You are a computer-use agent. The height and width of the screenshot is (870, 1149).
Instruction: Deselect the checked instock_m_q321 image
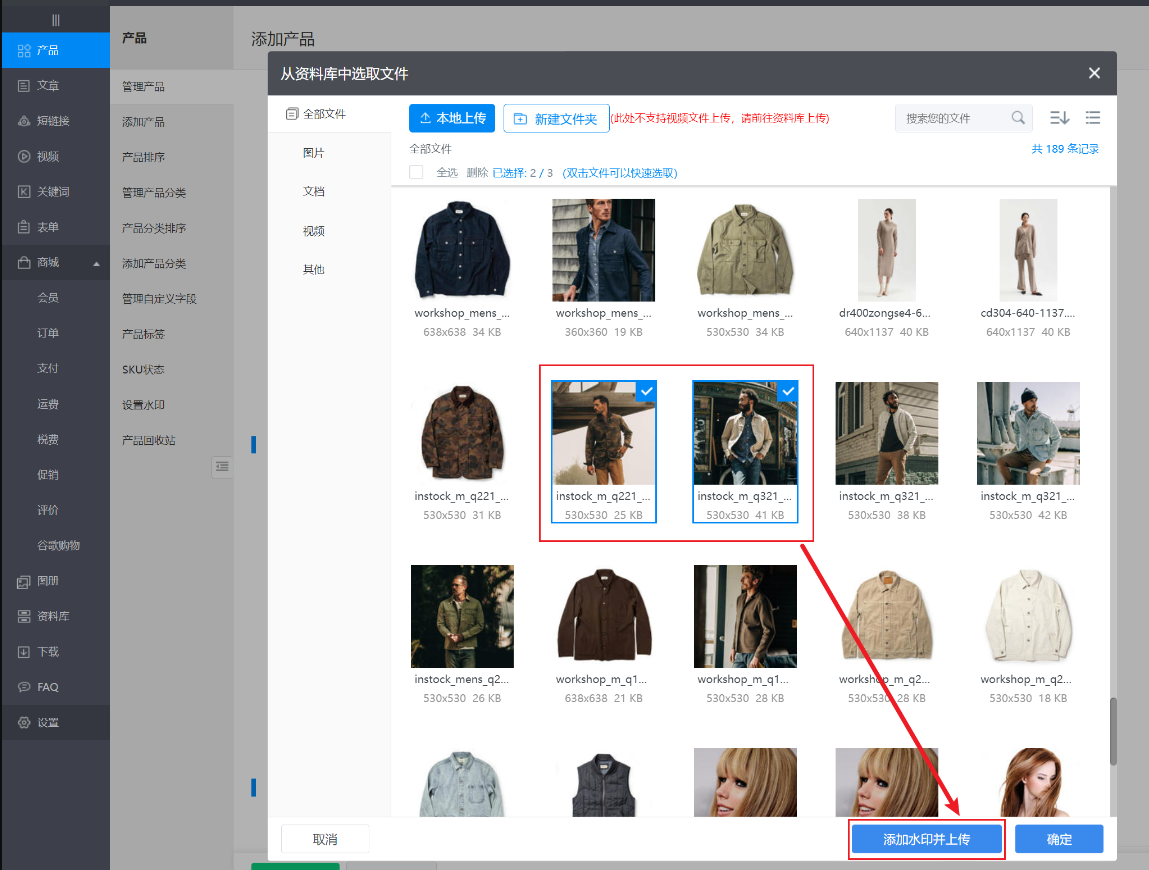(788, 391)
